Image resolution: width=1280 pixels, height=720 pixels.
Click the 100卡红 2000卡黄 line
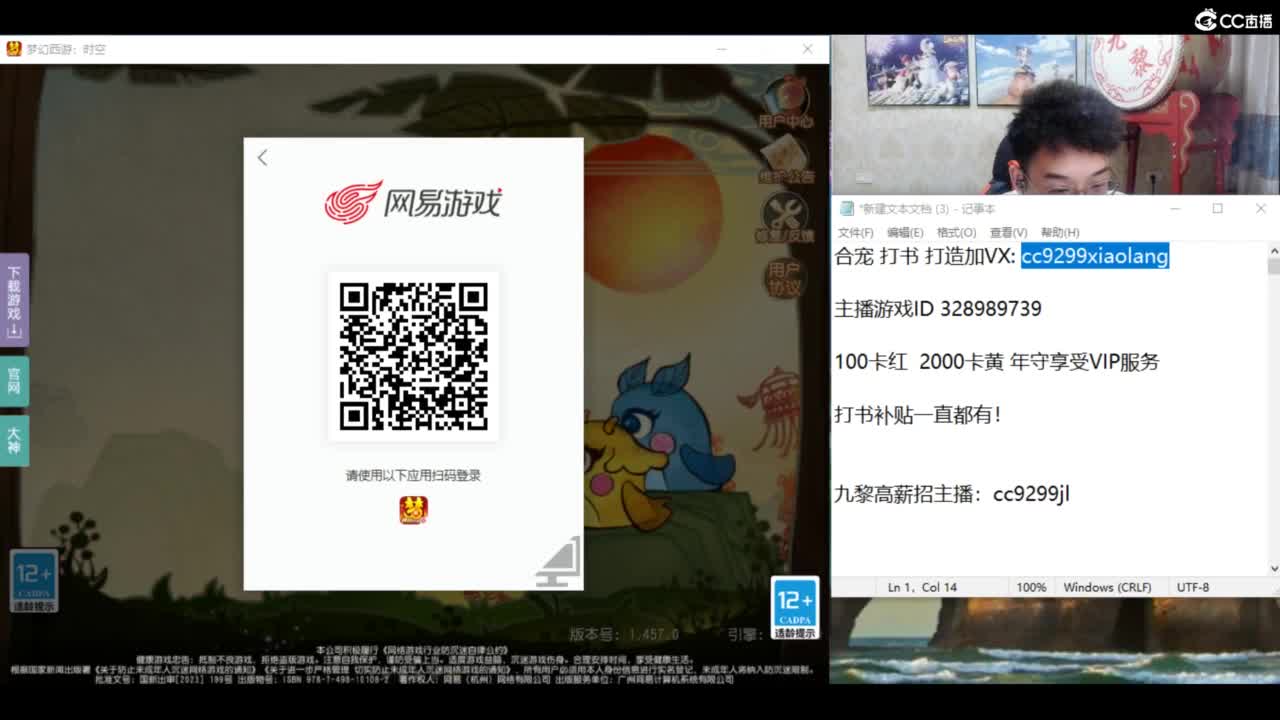coord(997,361)
